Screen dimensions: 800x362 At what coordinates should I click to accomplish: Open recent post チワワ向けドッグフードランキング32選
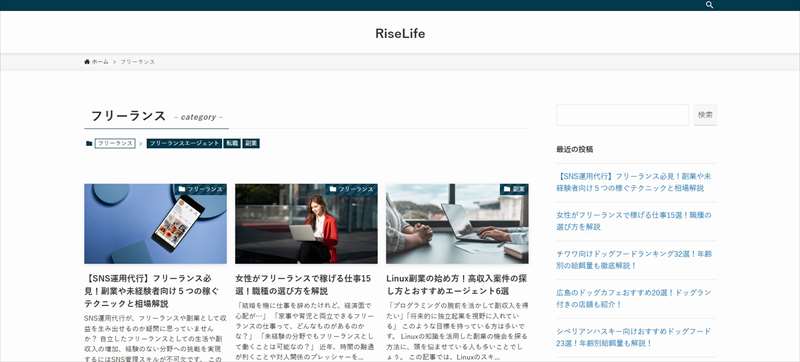click(x=633, y=260)
